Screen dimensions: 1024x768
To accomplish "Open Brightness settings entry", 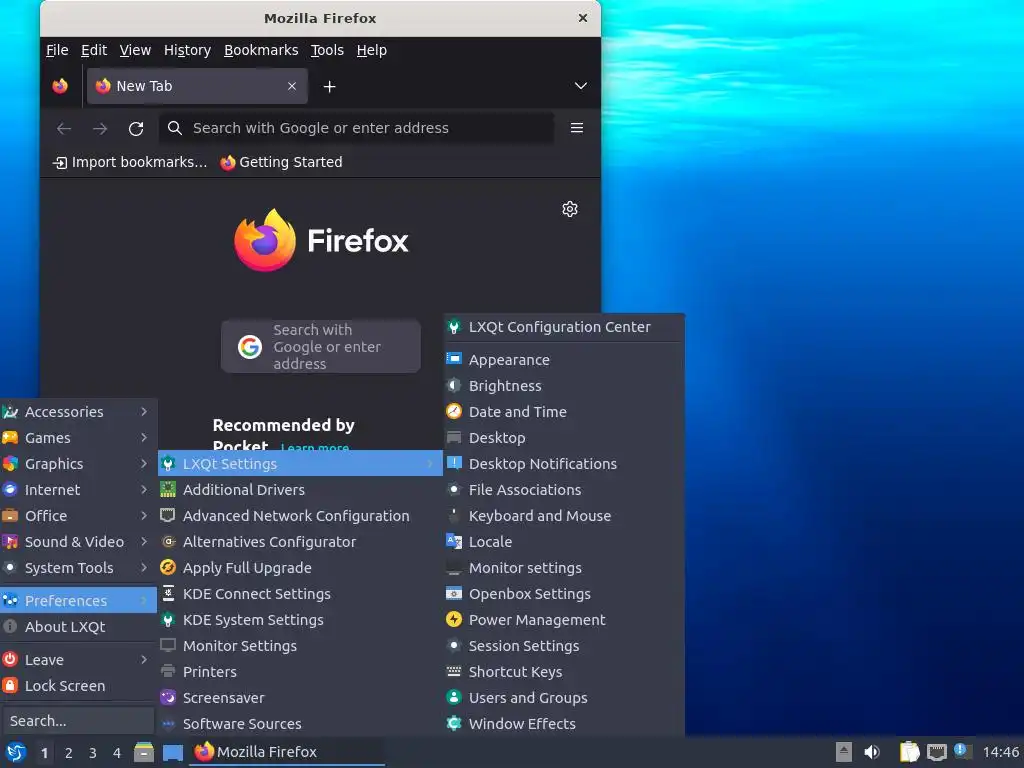I will click(x=564, y=385).
